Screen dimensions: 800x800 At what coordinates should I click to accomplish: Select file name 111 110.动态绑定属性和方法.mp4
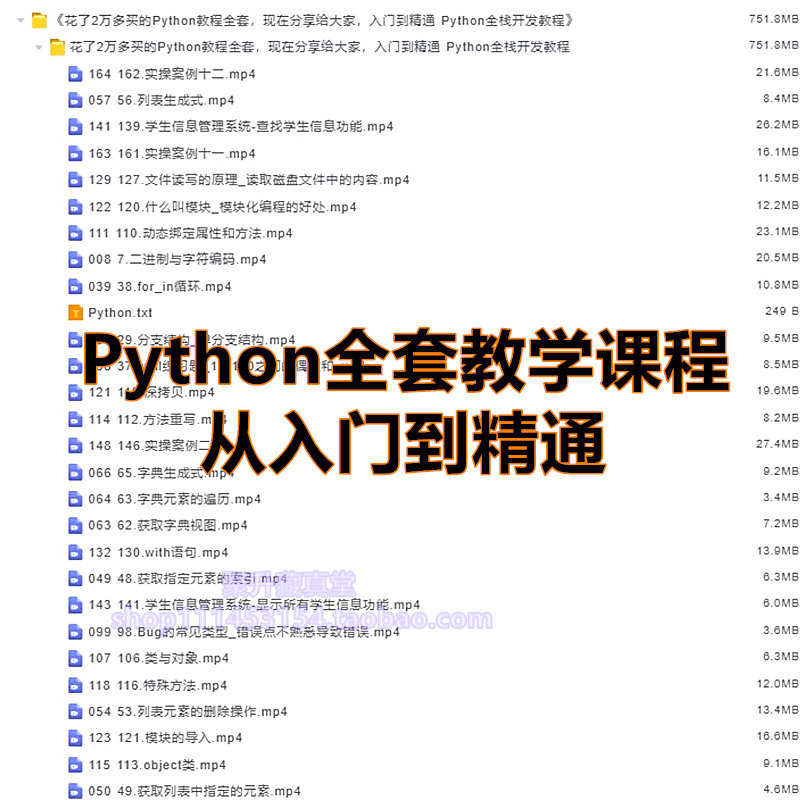click(190, 233)
